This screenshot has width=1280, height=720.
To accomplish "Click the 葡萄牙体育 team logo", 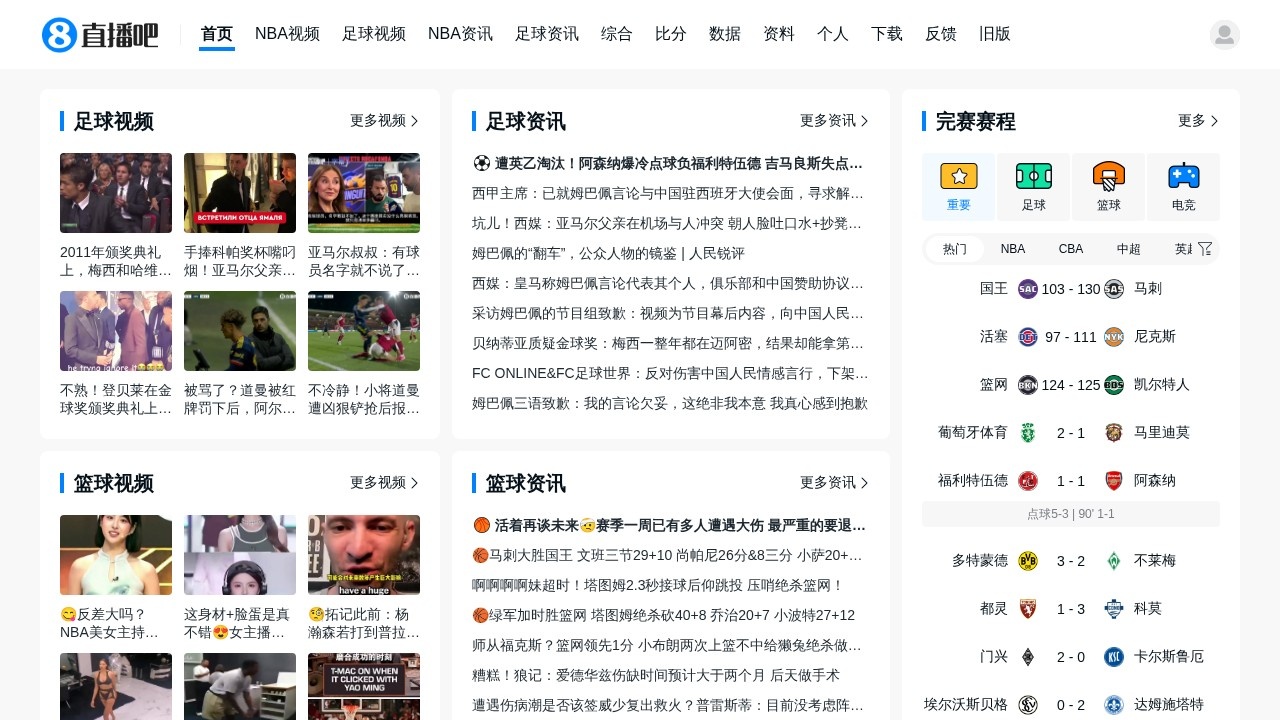I will click(1027, 433).
